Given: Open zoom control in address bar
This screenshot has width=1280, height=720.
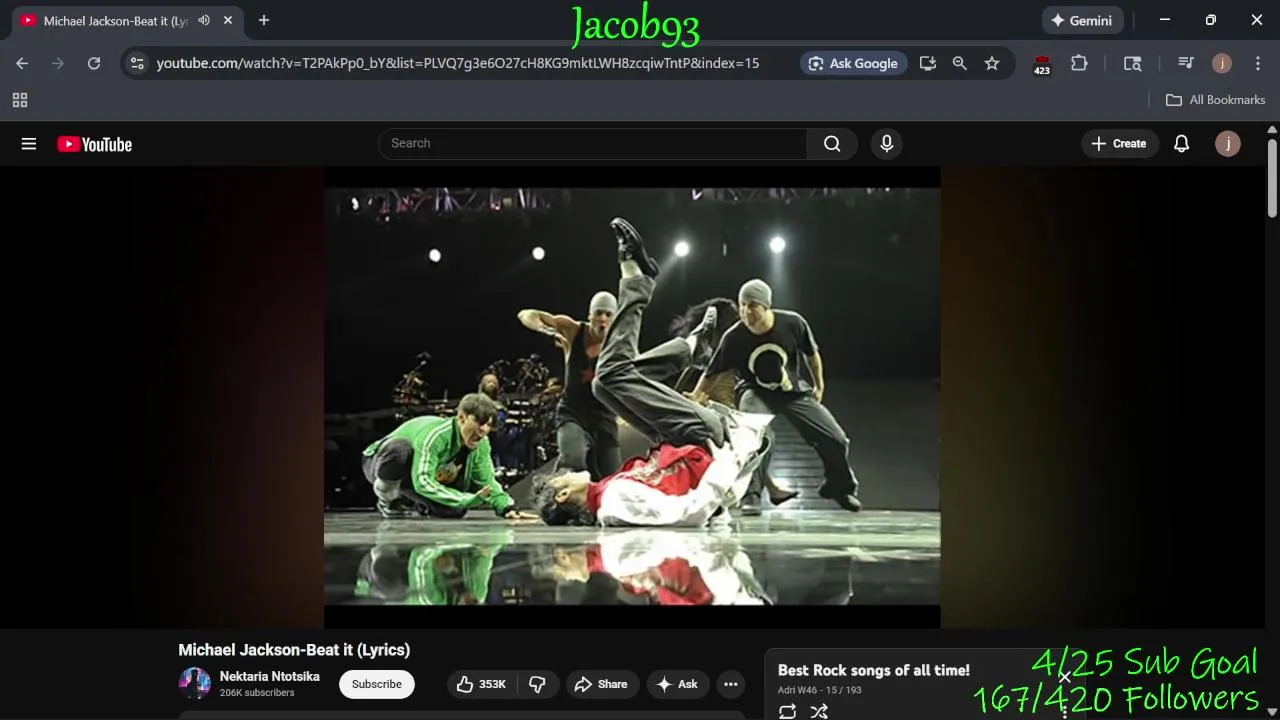Looking at the screenshot, I should (960, 63).
